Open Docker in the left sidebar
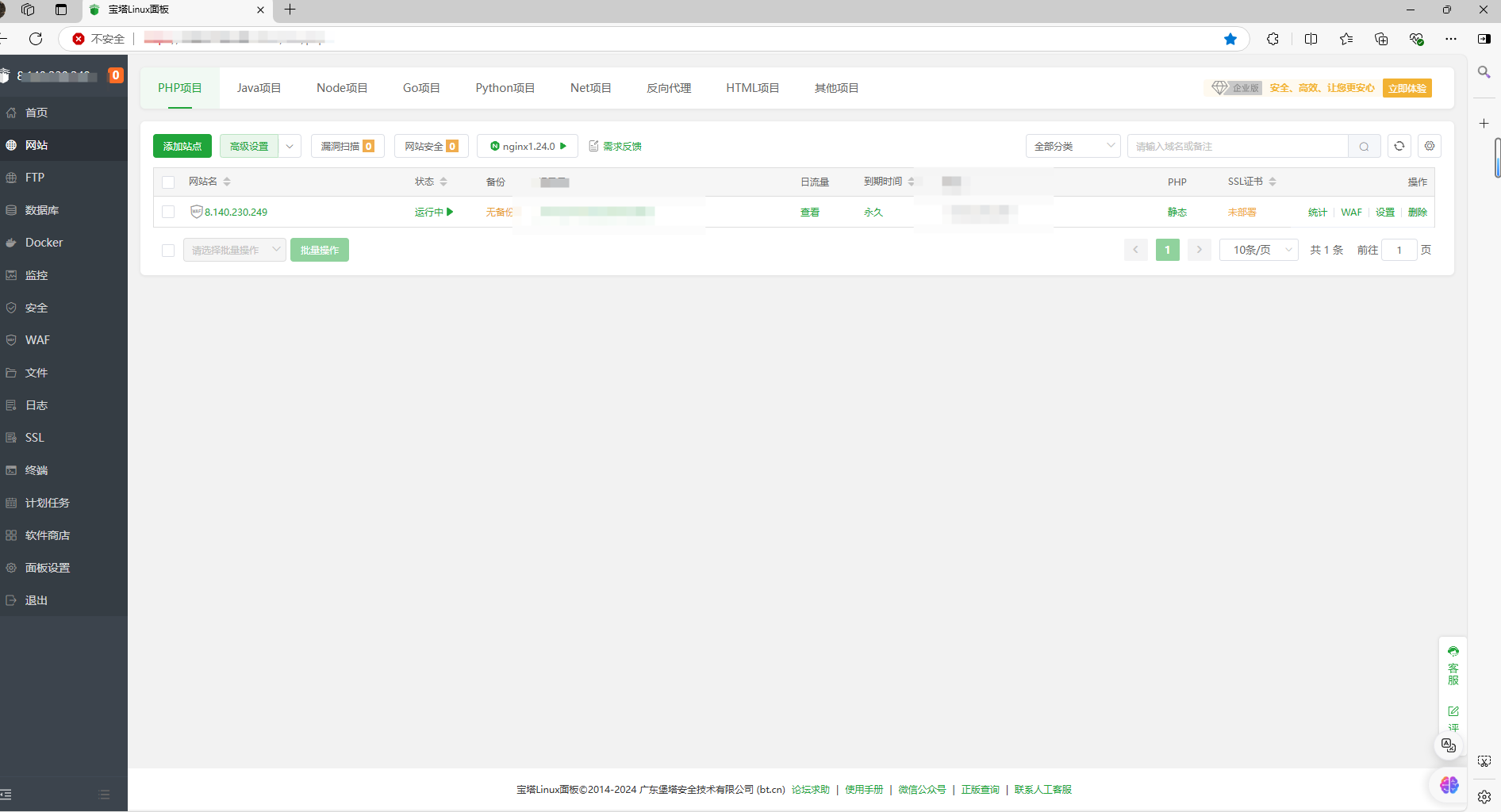Screen dimensions: 1501x812 [63, 243]
